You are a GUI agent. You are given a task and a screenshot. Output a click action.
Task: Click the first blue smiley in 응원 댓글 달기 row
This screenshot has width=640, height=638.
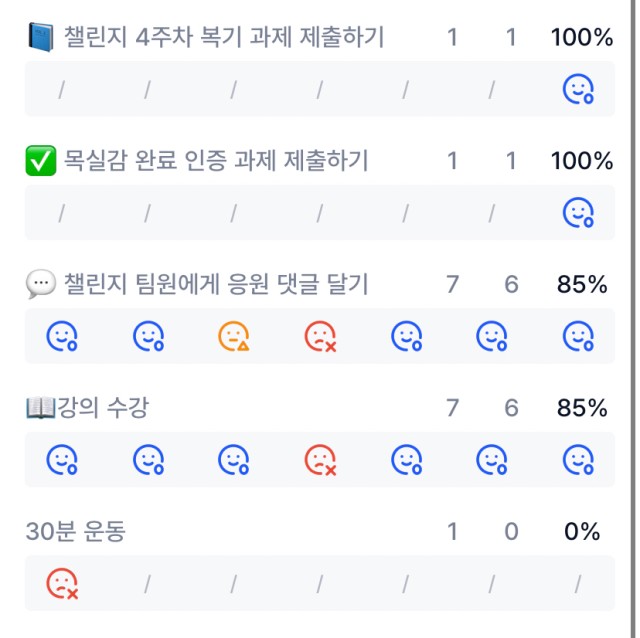(62, 336)
